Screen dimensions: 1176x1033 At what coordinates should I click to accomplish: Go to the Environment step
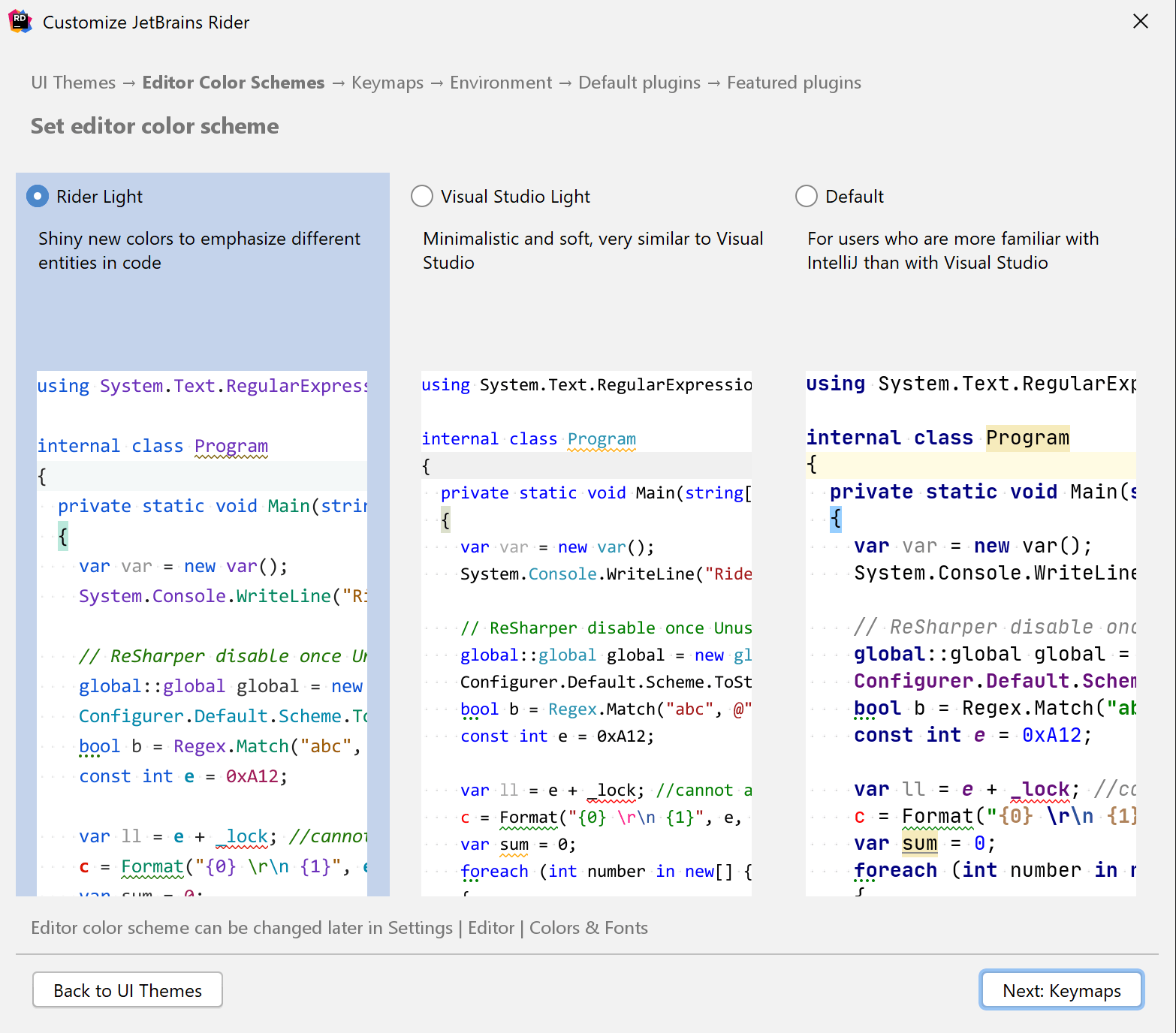pyautogui.click(x=500, y=83)
